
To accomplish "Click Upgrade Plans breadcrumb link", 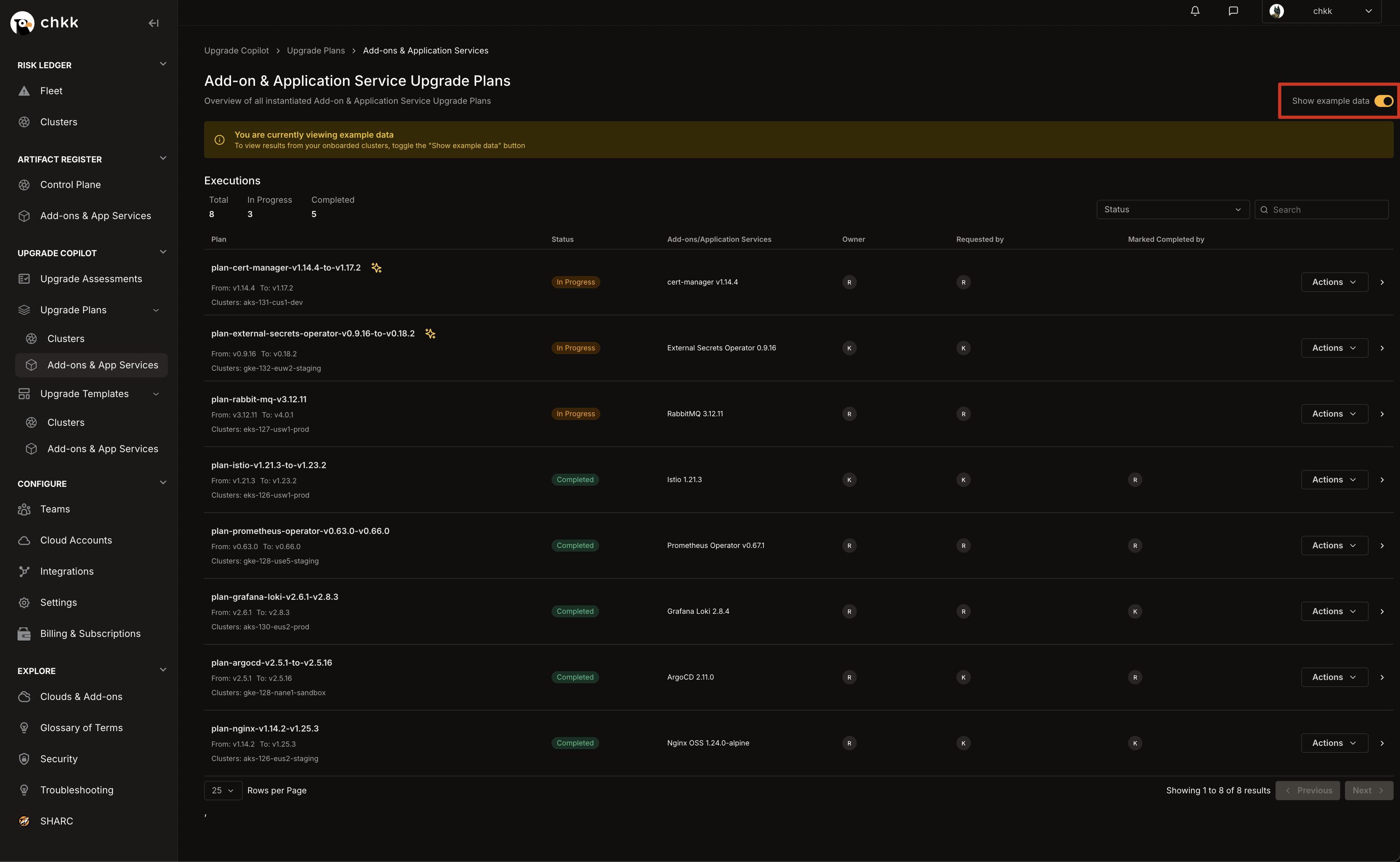I will pos(315,50).
